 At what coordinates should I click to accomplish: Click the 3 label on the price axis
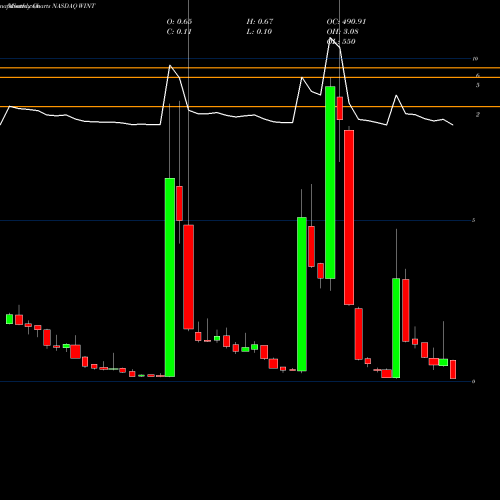477,85
